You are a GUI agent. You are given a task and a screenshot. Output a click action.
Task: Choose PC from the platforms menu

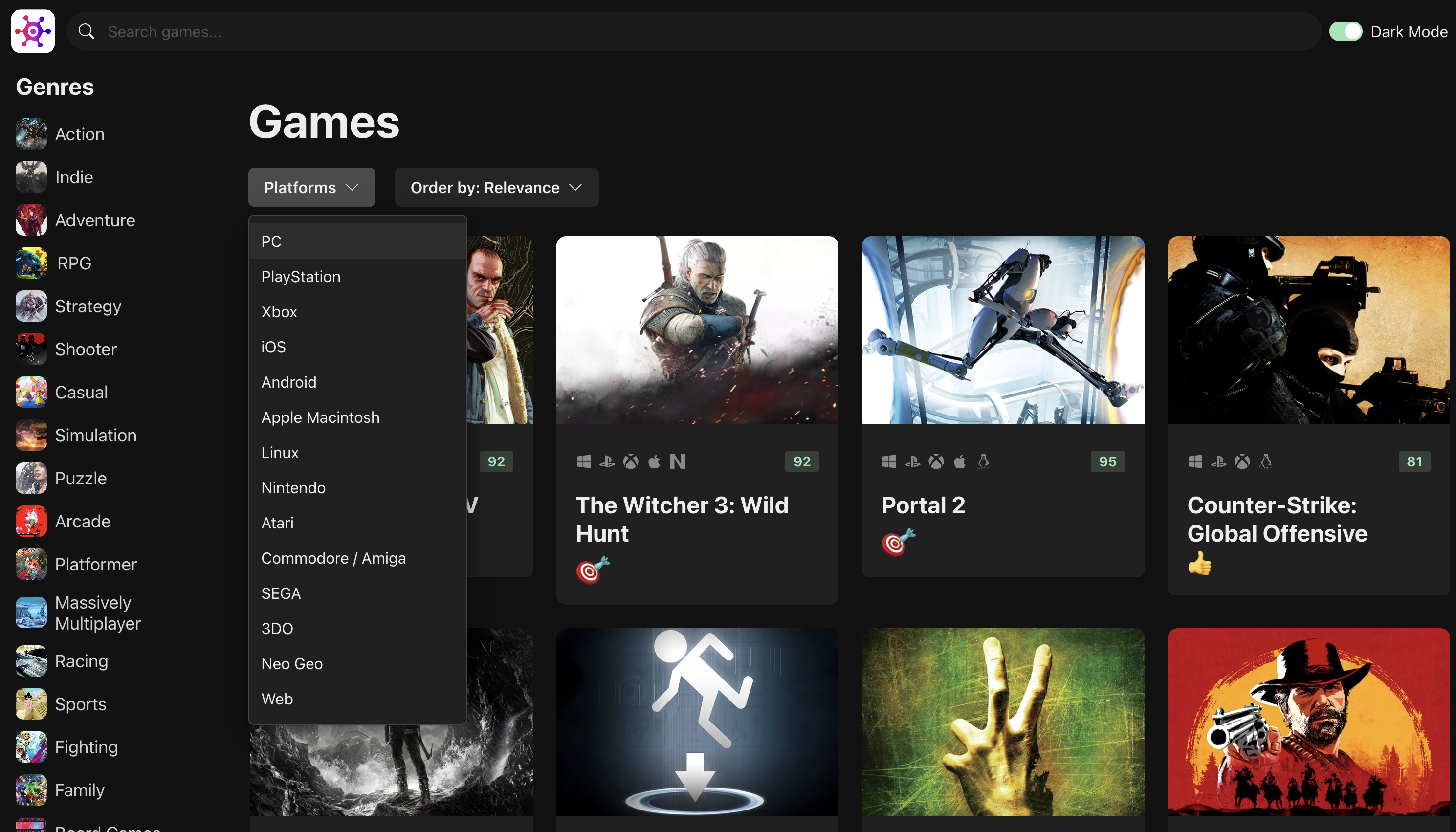(358, 241)
